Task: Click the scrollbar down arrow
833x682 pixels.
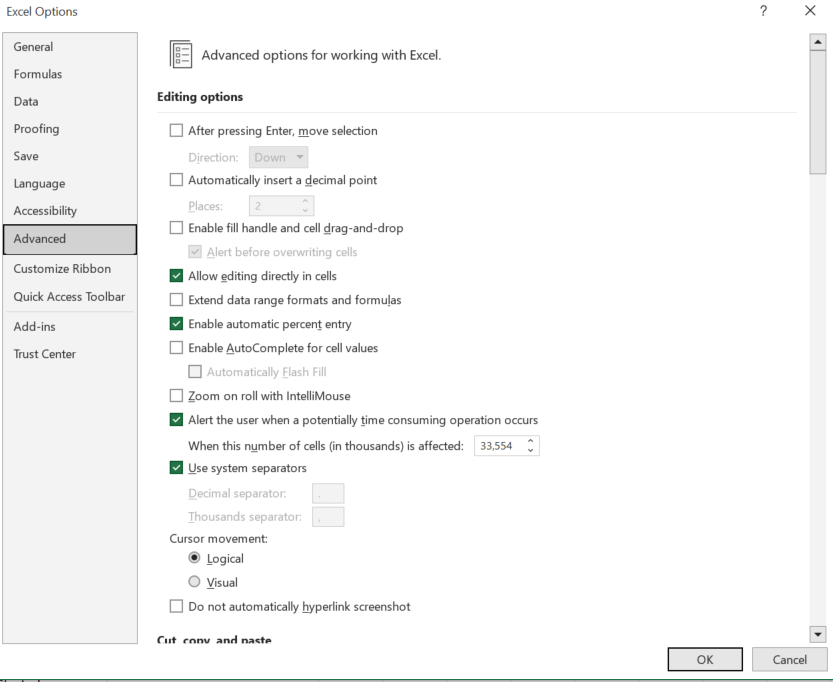Action: [x=817, y=634]
